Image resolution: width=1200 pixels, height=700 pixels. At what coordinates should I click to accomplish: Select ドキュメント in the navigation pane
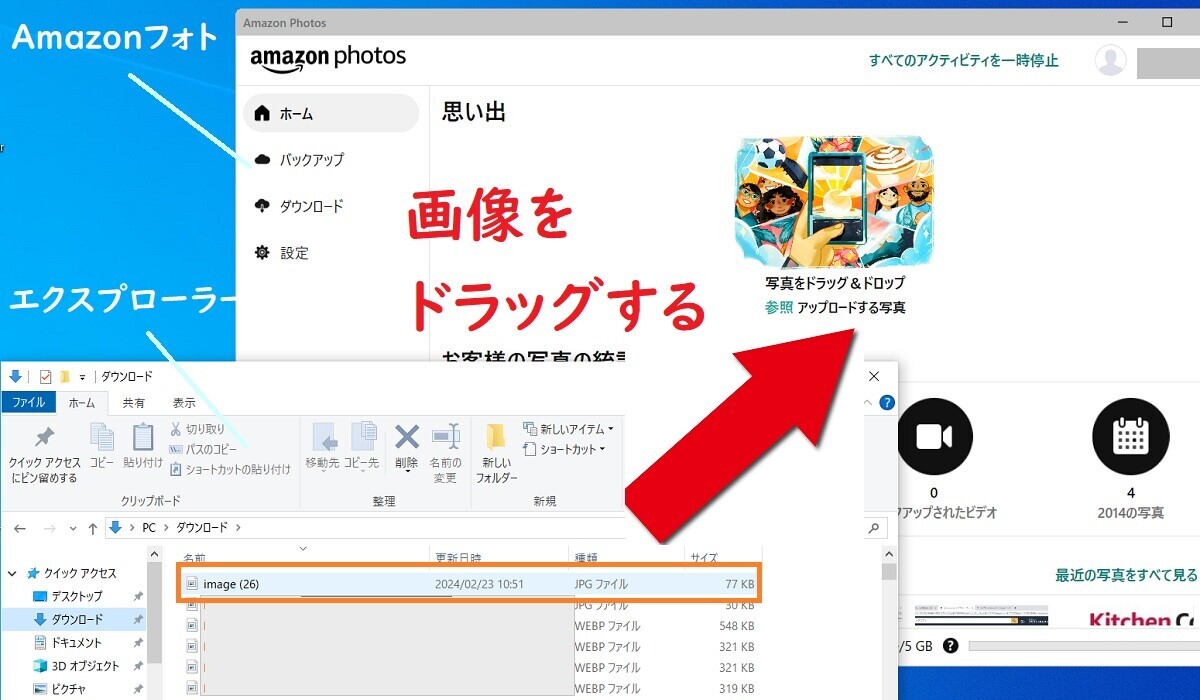(76, 642)
